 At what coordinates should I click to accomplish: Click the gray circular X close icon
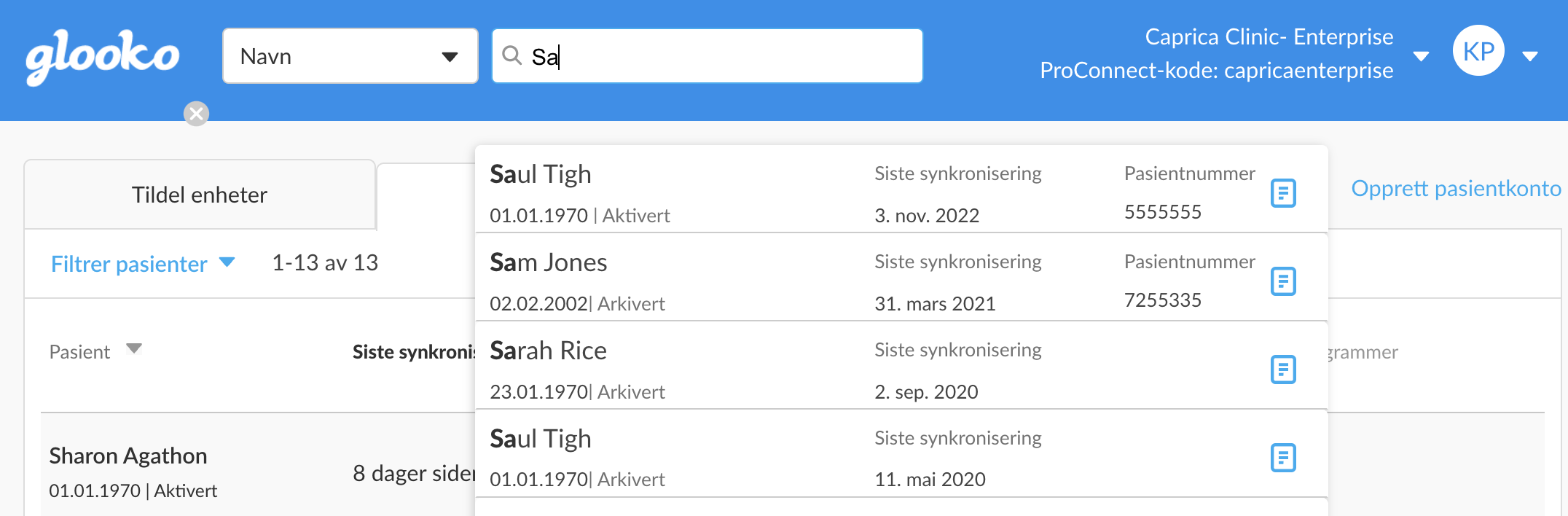point(196,114)
